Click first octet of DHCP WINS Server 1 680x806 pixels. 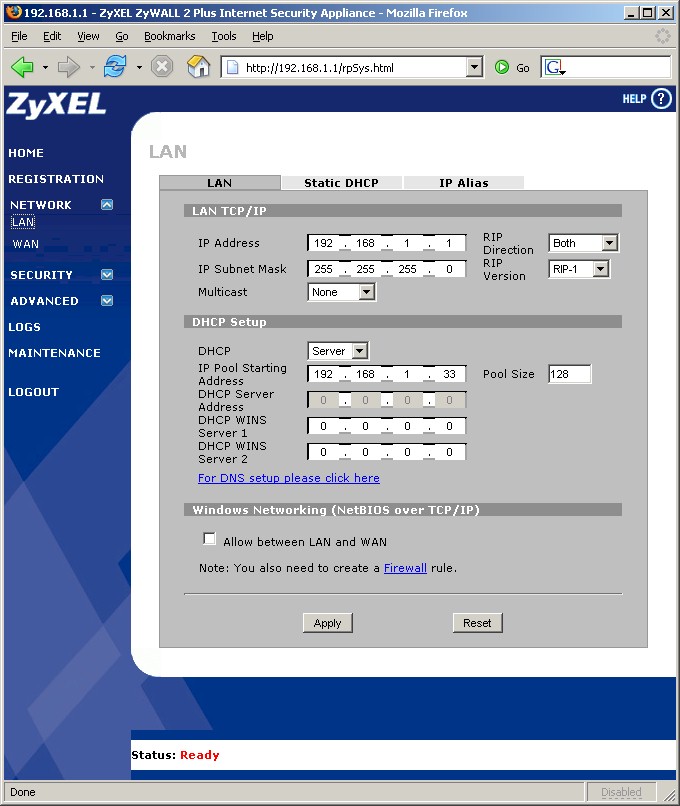point(323,426)
